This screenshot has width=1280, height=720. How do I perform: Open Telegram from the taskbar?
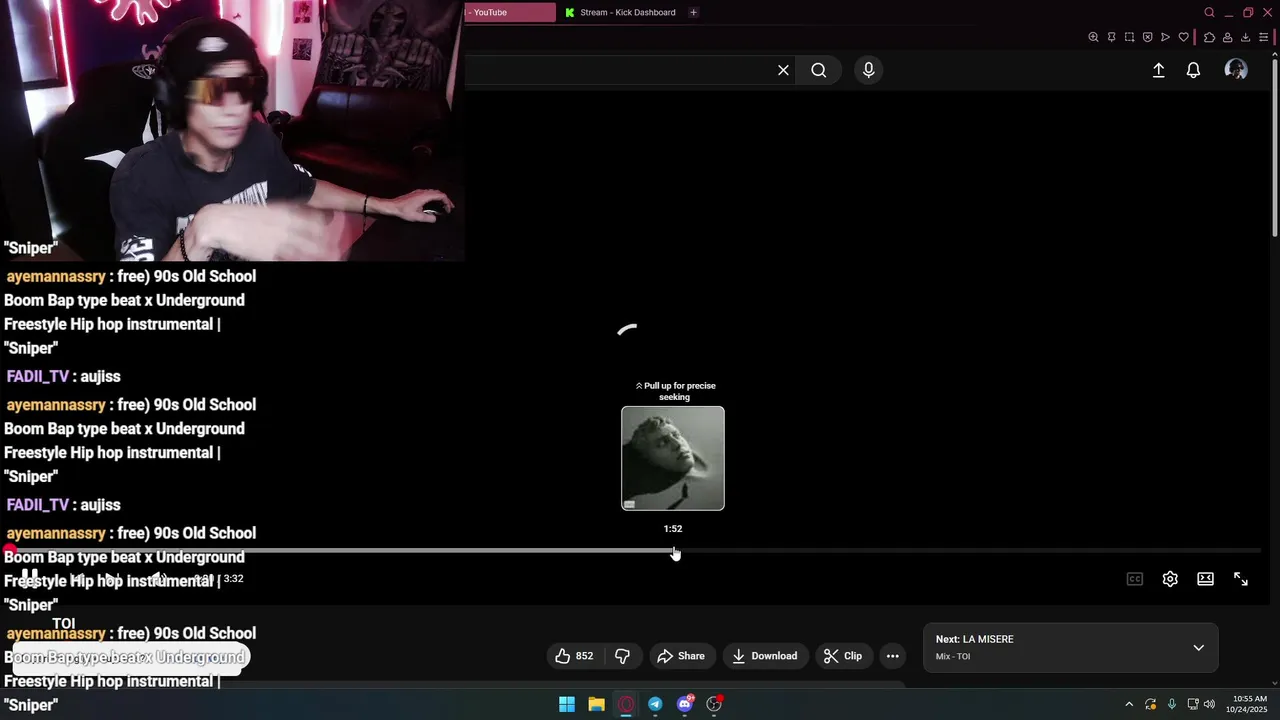tap(655, 704)
